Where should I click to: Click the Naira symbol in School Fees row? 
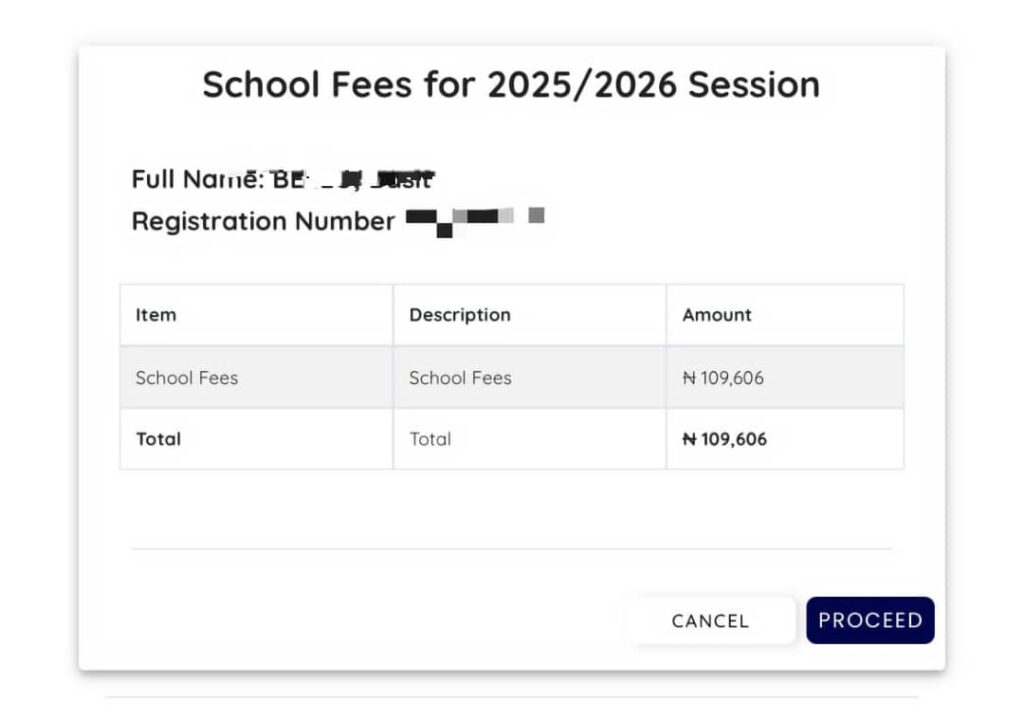point(689,378)
